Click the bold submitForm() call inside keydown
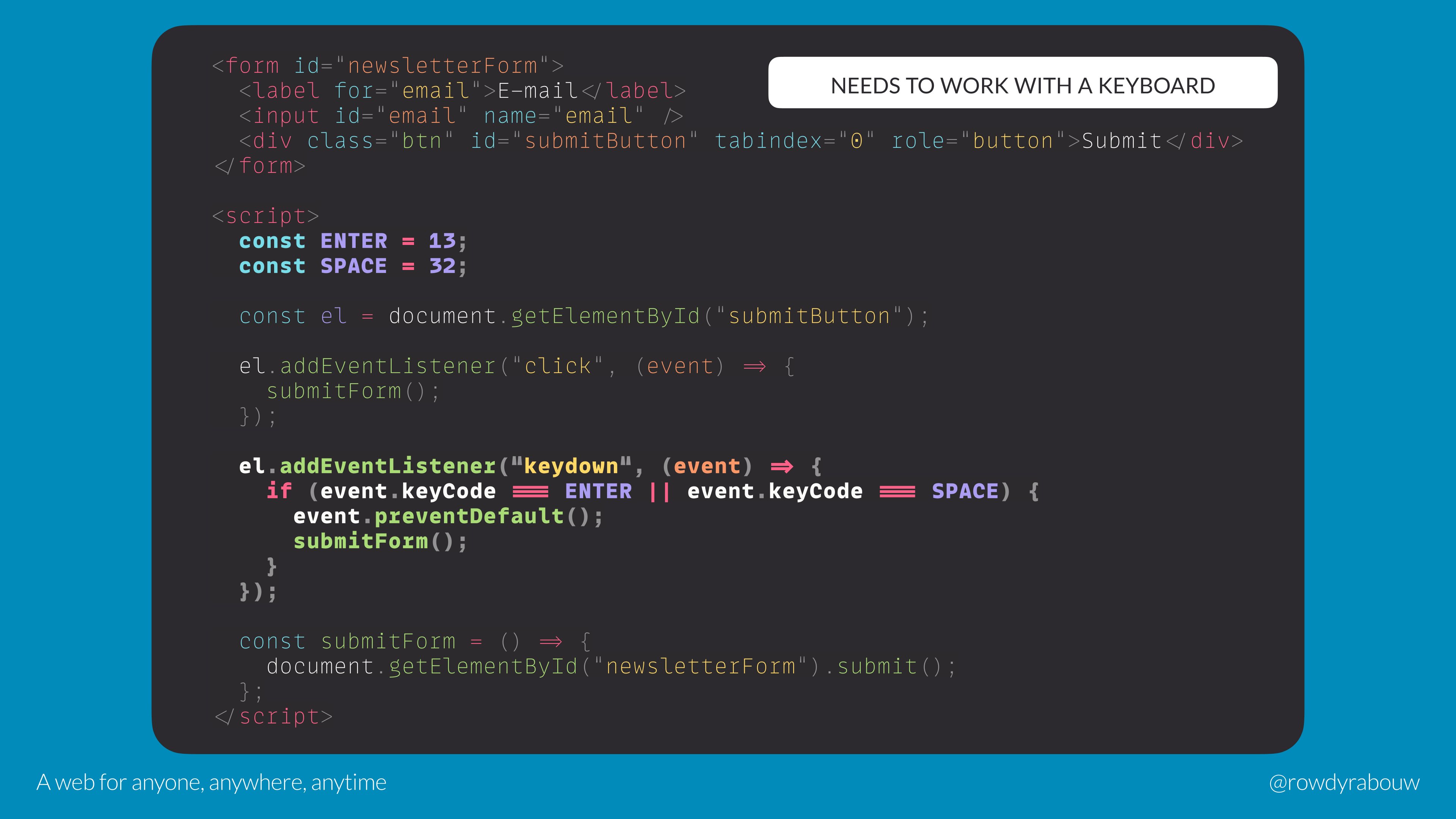This screenshot has width=1456, height=819. click(x=380, y=541)
